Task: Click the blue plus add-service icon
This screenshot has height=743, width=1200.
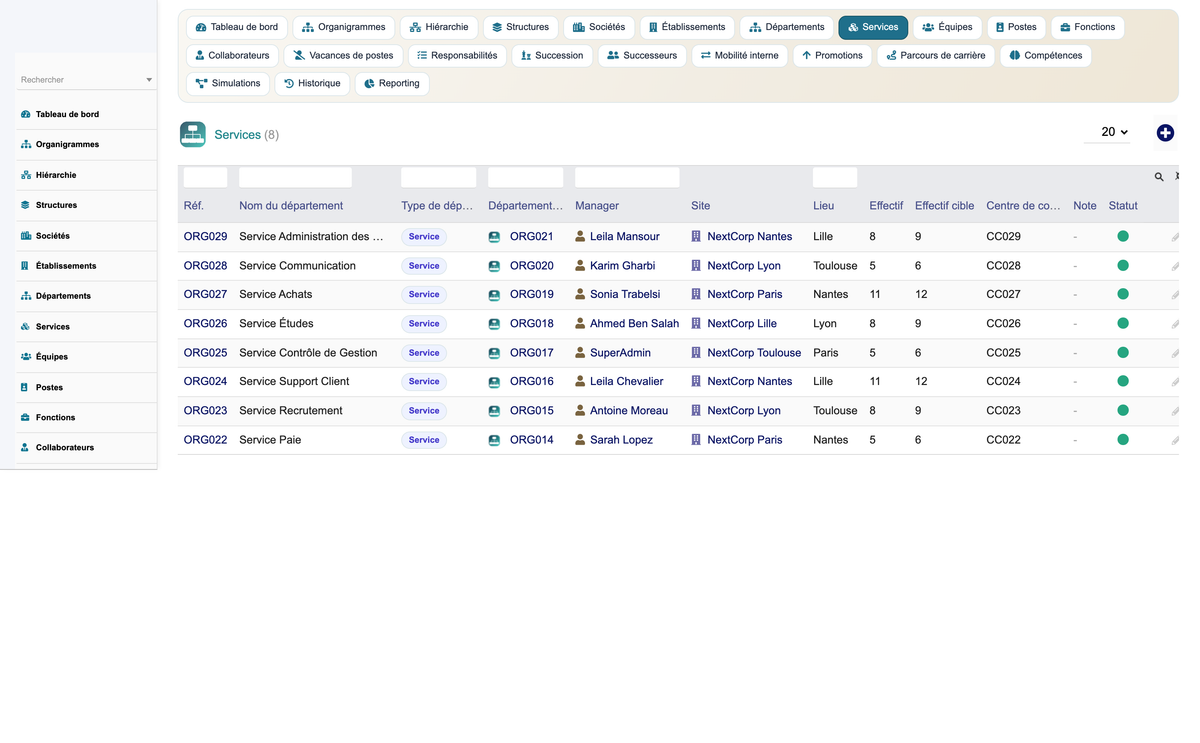Action: [x=1165, y=133]
